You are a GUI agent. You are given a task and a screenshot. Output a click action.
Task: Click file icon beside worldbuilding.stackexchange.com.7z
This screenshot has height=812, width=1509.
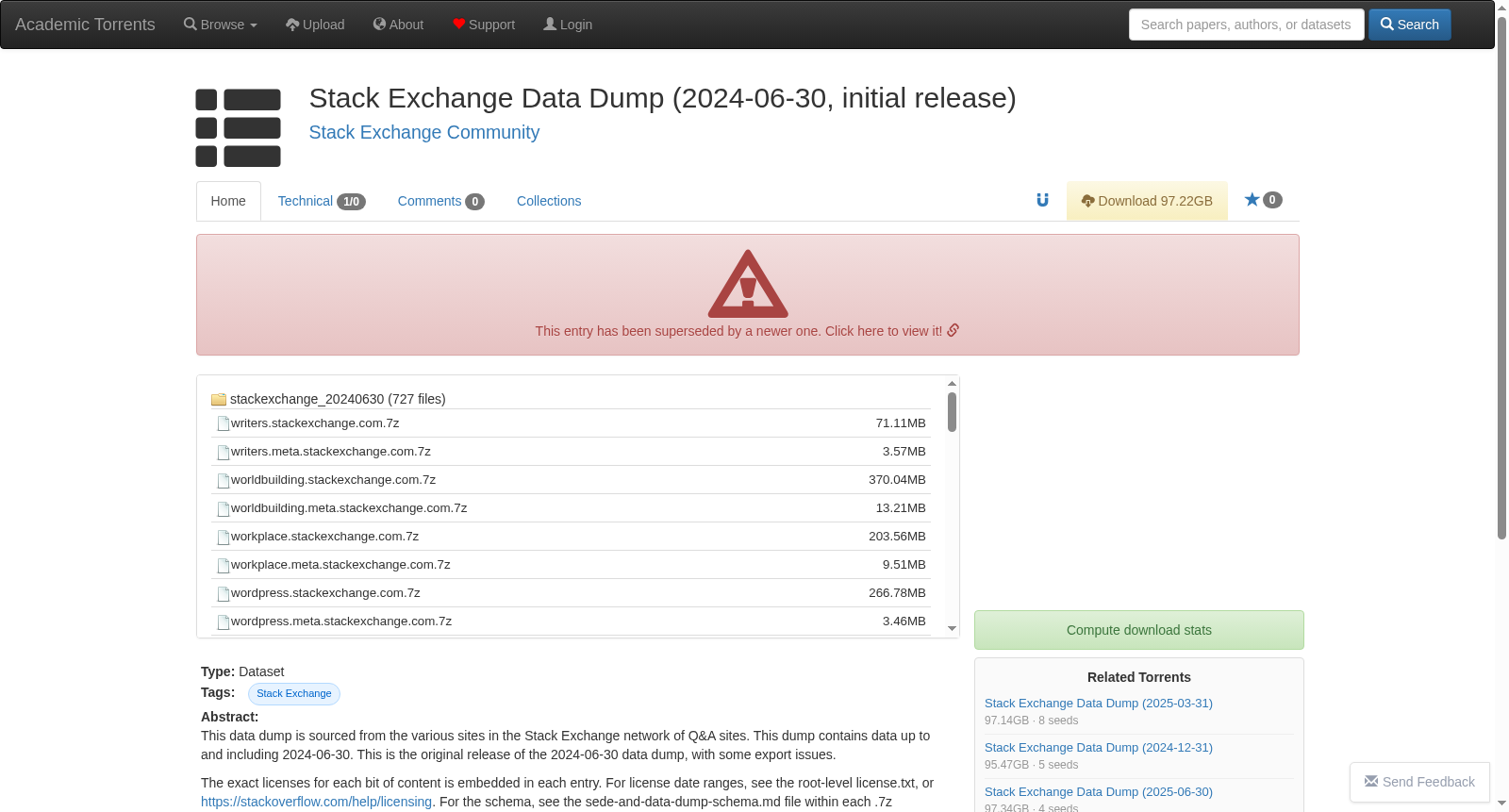(224, 481)
